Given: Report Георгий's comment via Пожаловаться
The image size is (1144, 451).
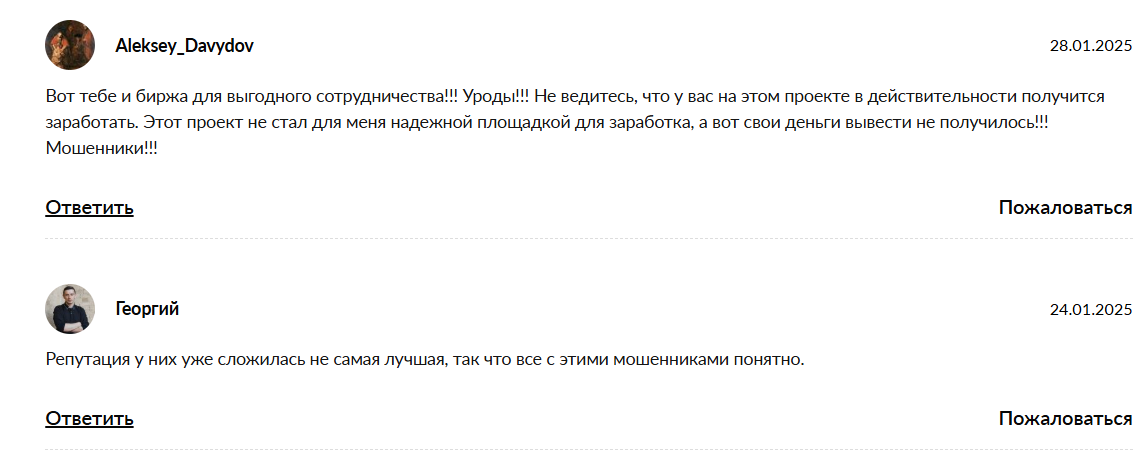Looking at the screenshot, I should click(1065, 419).
